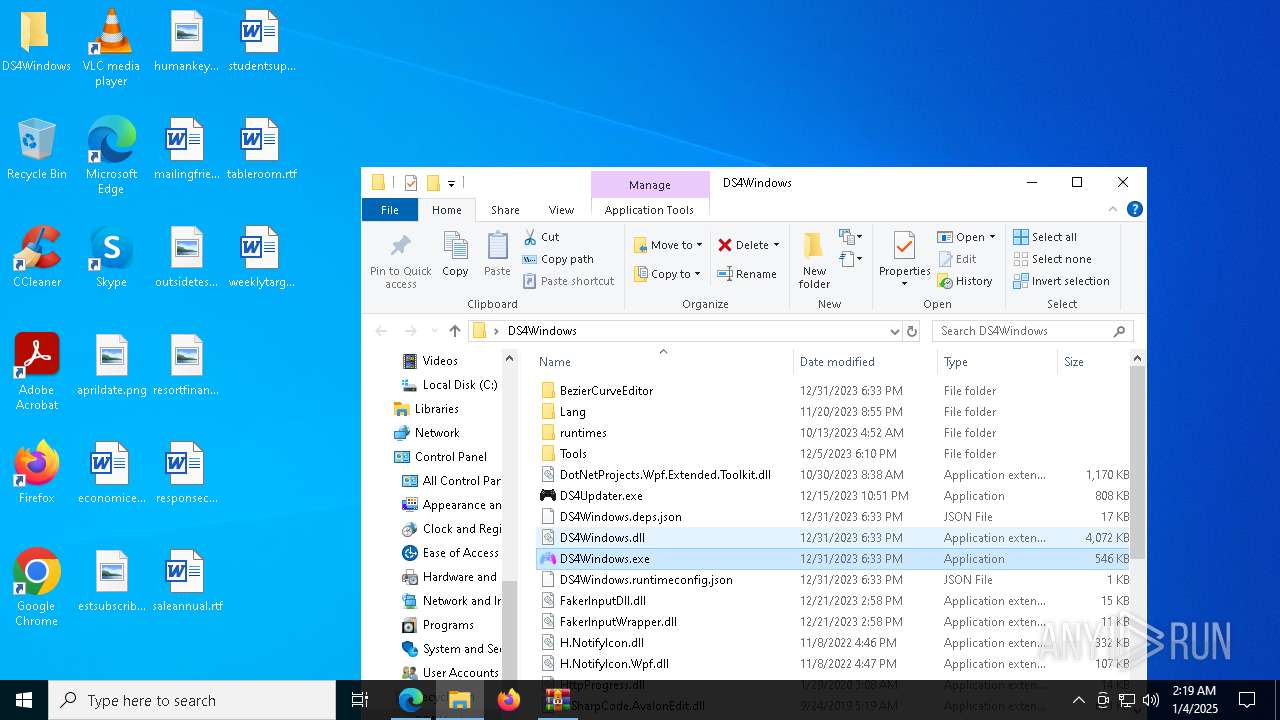The width and height of the screenshot is (1280, 720).
Task: Open Firefox from the taskbar
Action: pos(509,700)
